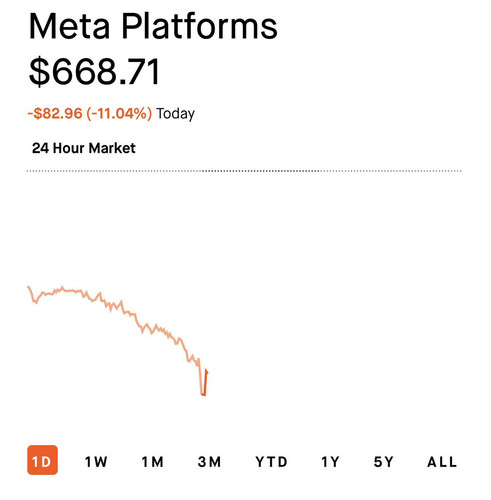
Task: Click the 24 Hour Market label
Action: (x=84, y=148)
